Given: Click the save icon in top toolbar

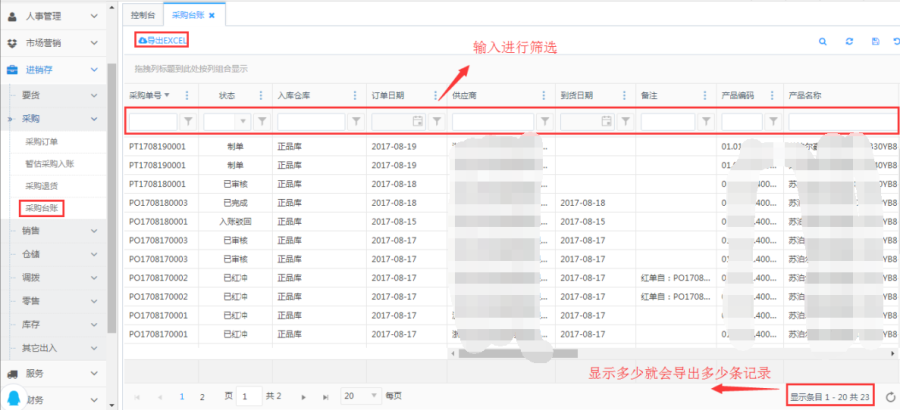Looking at the screenshot, I should [x=875, y=41].
